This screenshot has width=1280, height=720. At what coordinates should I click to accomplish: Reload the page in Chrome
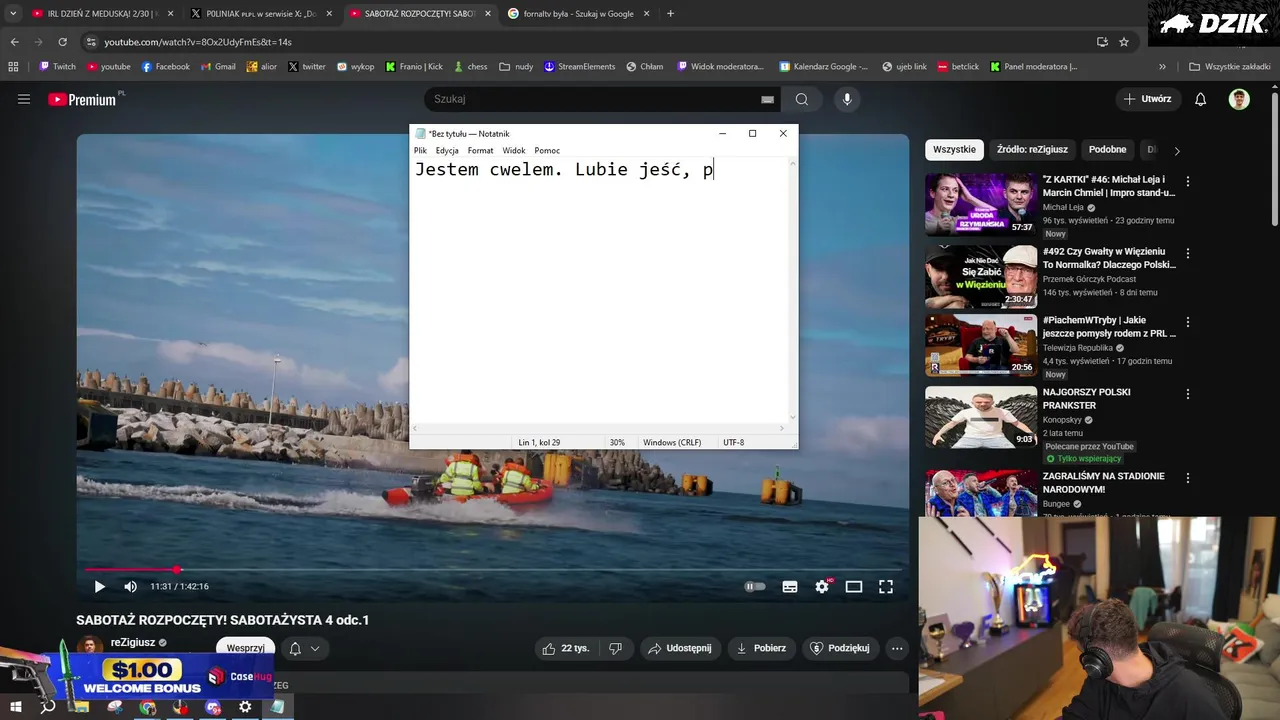(63, 42)
